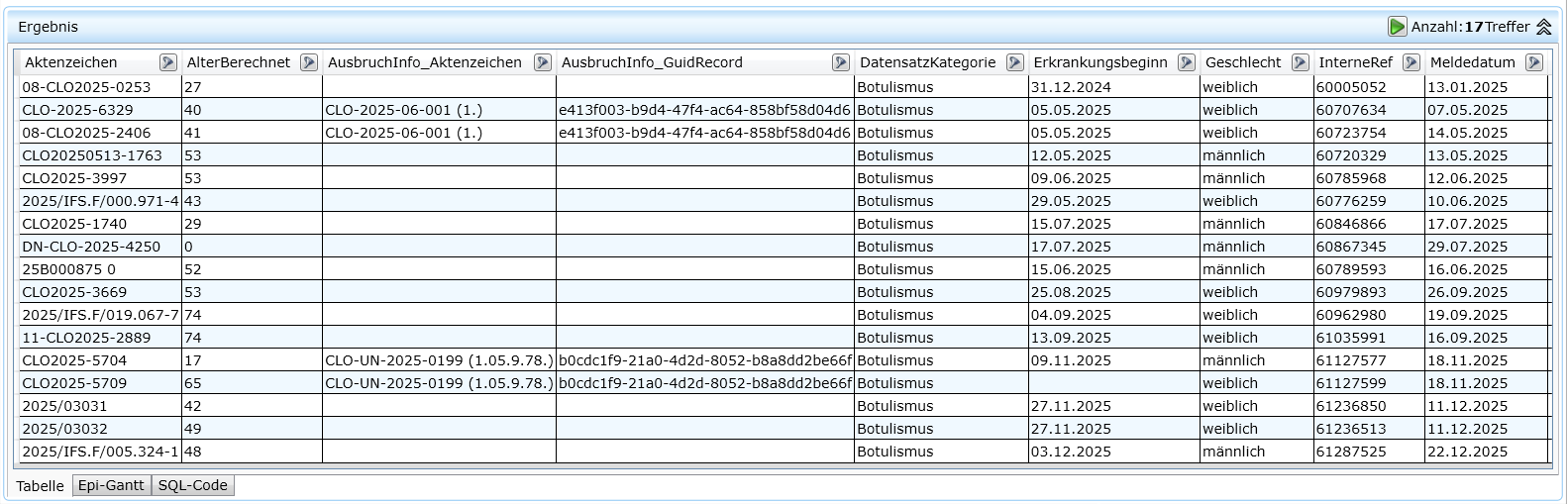This screenshot has width=1568, height=504.
Task: Click the cell with InterneRef 61127577
Action: pos(1351,360)
